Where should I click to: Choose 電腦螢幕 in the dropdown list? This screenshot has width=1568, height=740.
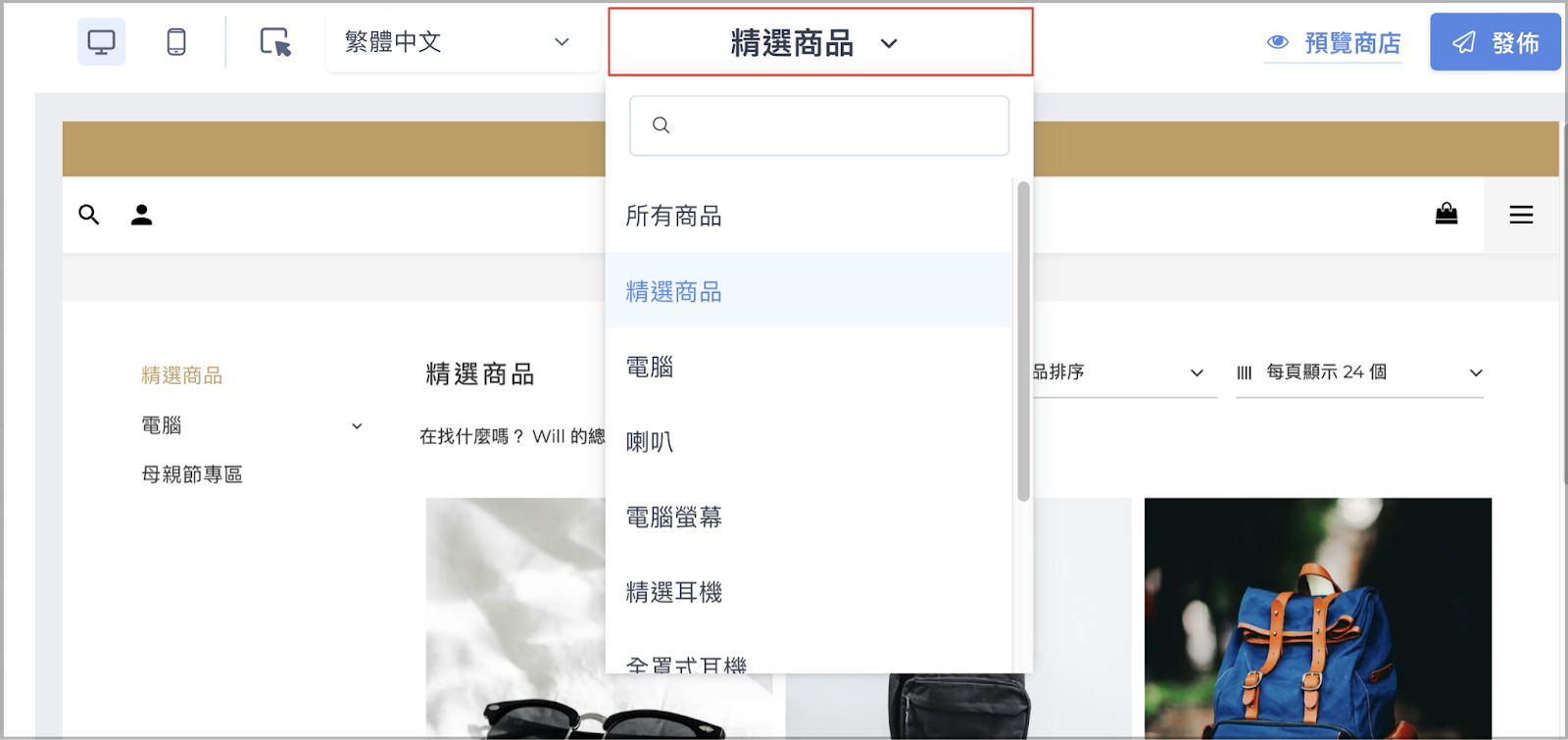point(808,517)
